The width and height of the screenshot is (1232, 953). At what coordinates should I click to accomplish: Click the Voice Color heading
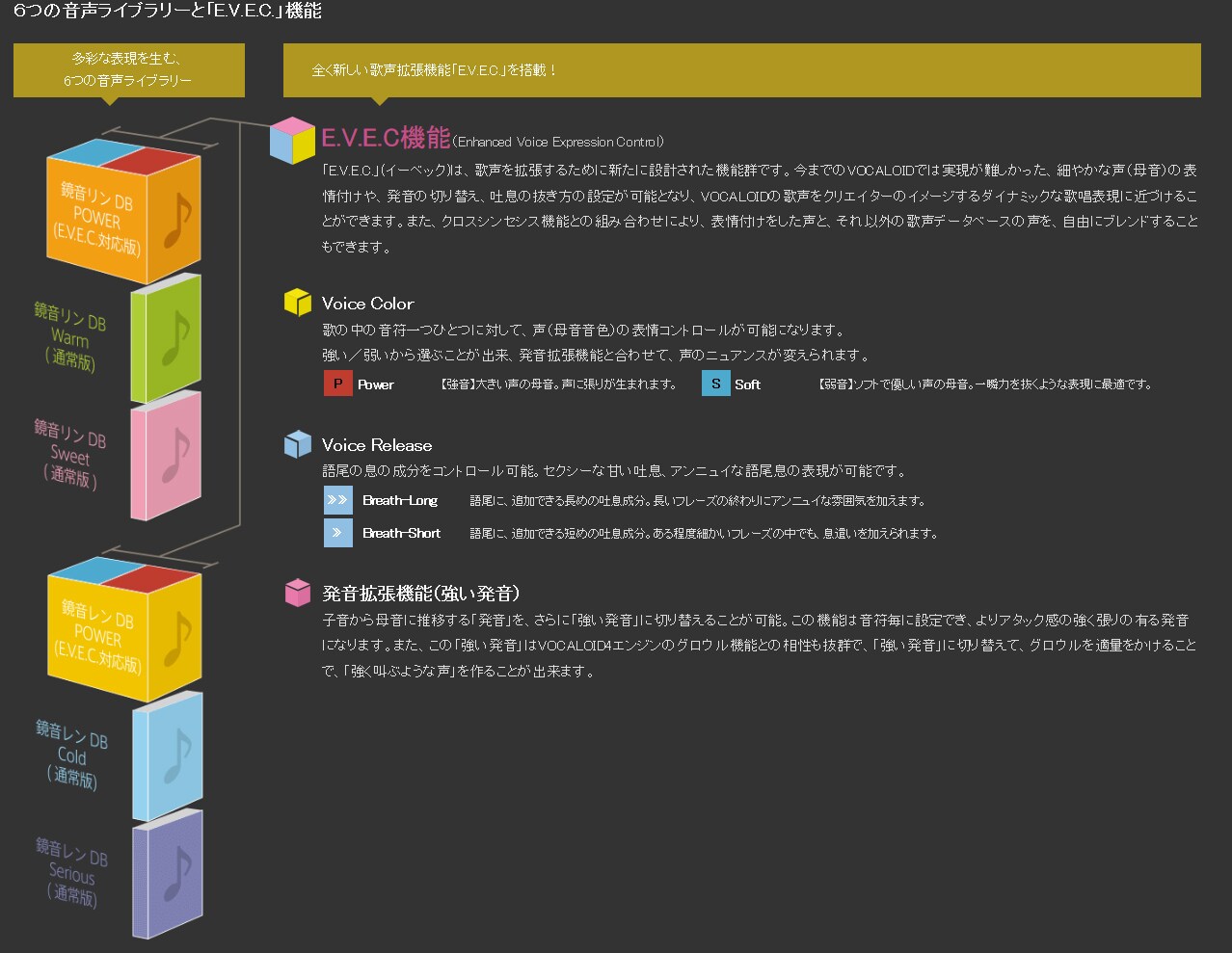(367, 304)
